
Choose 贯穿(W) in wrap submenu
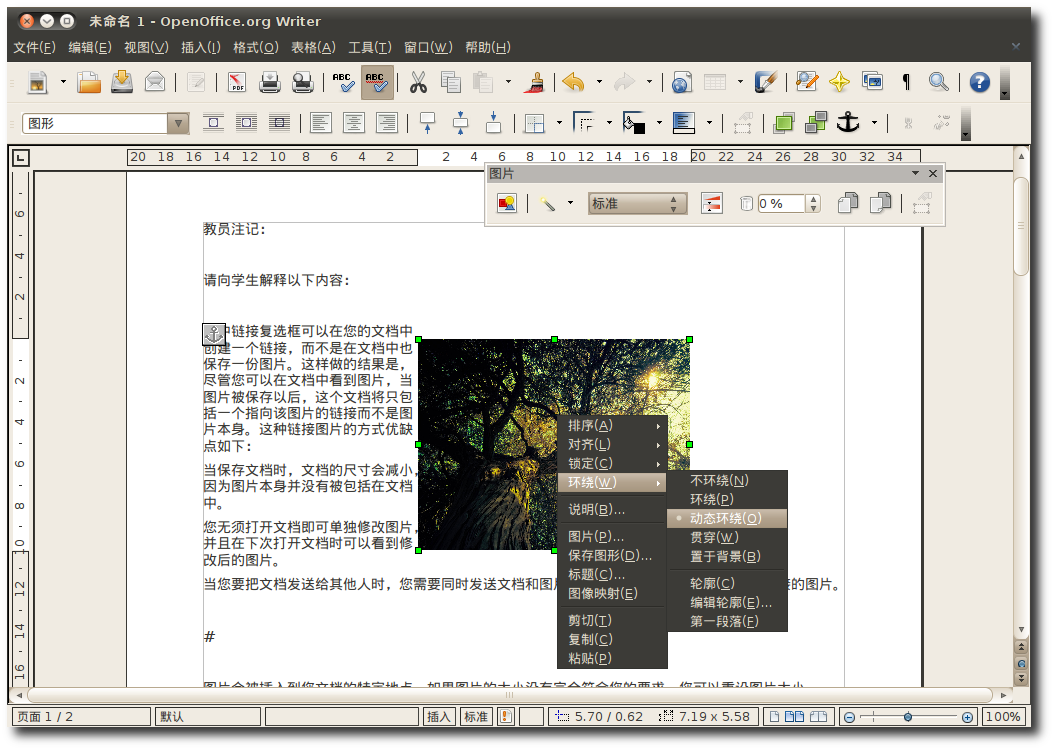(727, 537)
